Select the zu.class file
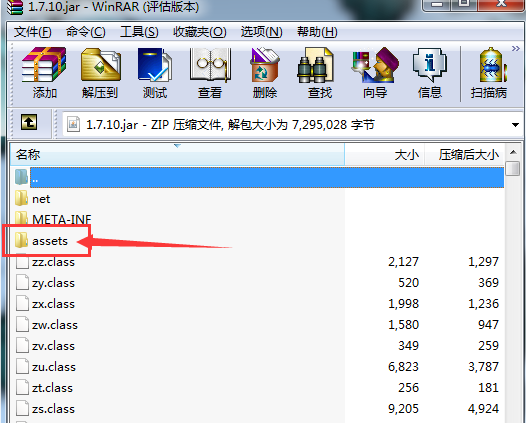The height and width of the screenshot is (423, 526). 54,367
